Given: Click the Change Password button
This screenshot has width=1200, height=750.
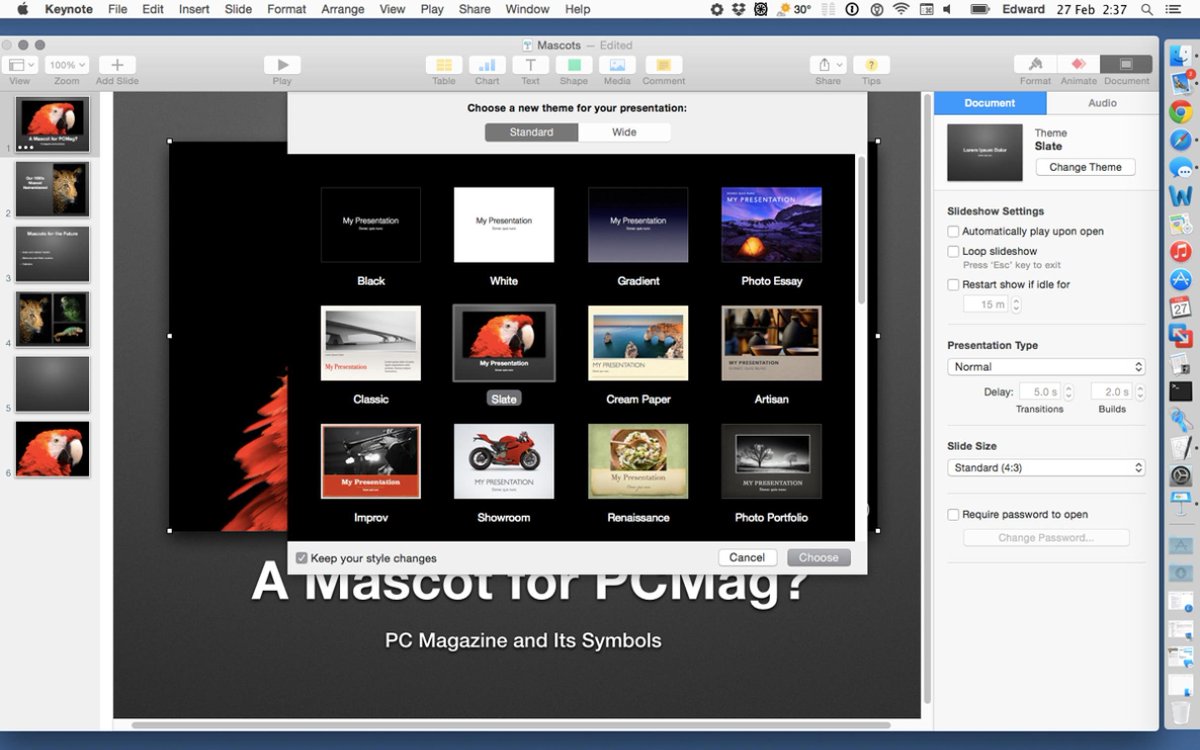Looking at the screenshot, I should 1046,538.
